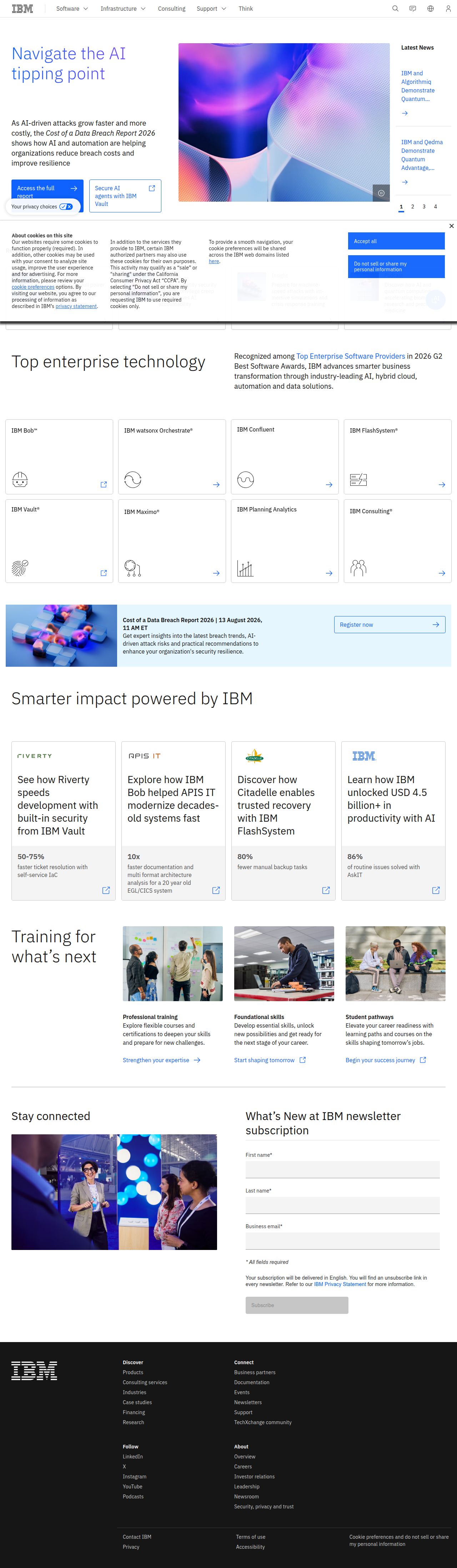Image resolution: width=457 pixels, height=1568 pixels.
Task: Go to Latest News page 1
Action: (401, 207)
